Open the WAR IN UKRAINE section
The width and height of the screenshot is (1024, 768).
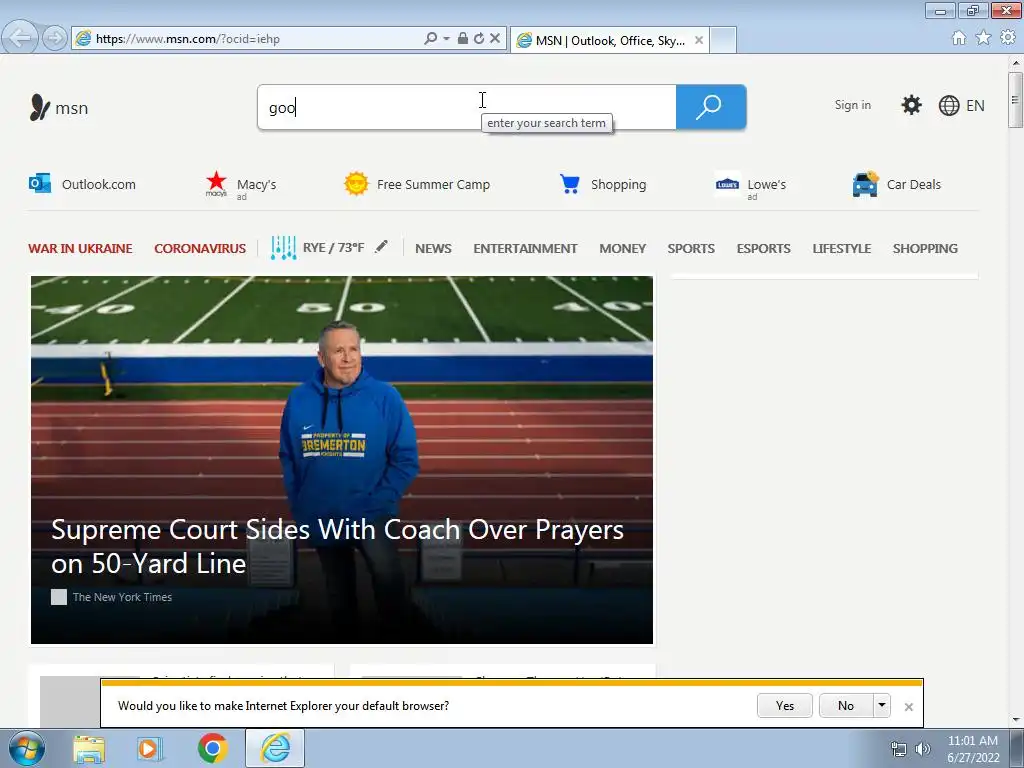coord(80,249)
